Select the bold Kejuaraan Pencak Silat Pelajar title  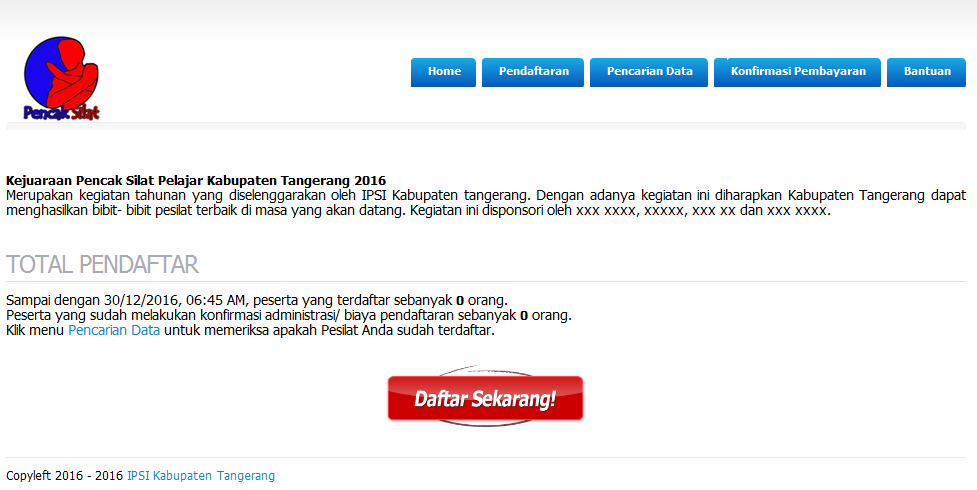(x=196, y=181)
